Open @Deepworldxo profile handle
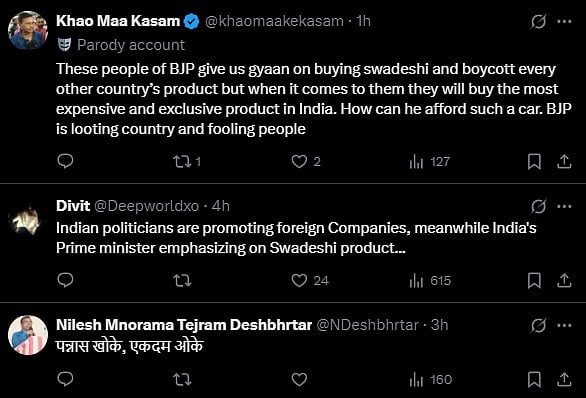The image size is (586, 398). (146, 206)
